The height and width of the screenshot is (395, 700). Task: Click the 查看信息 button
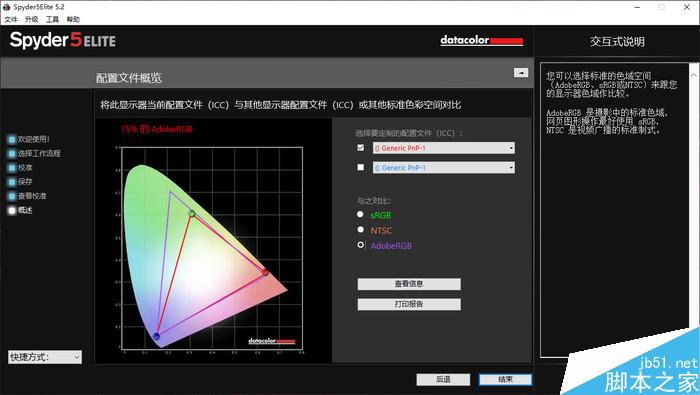pos(409,284)
